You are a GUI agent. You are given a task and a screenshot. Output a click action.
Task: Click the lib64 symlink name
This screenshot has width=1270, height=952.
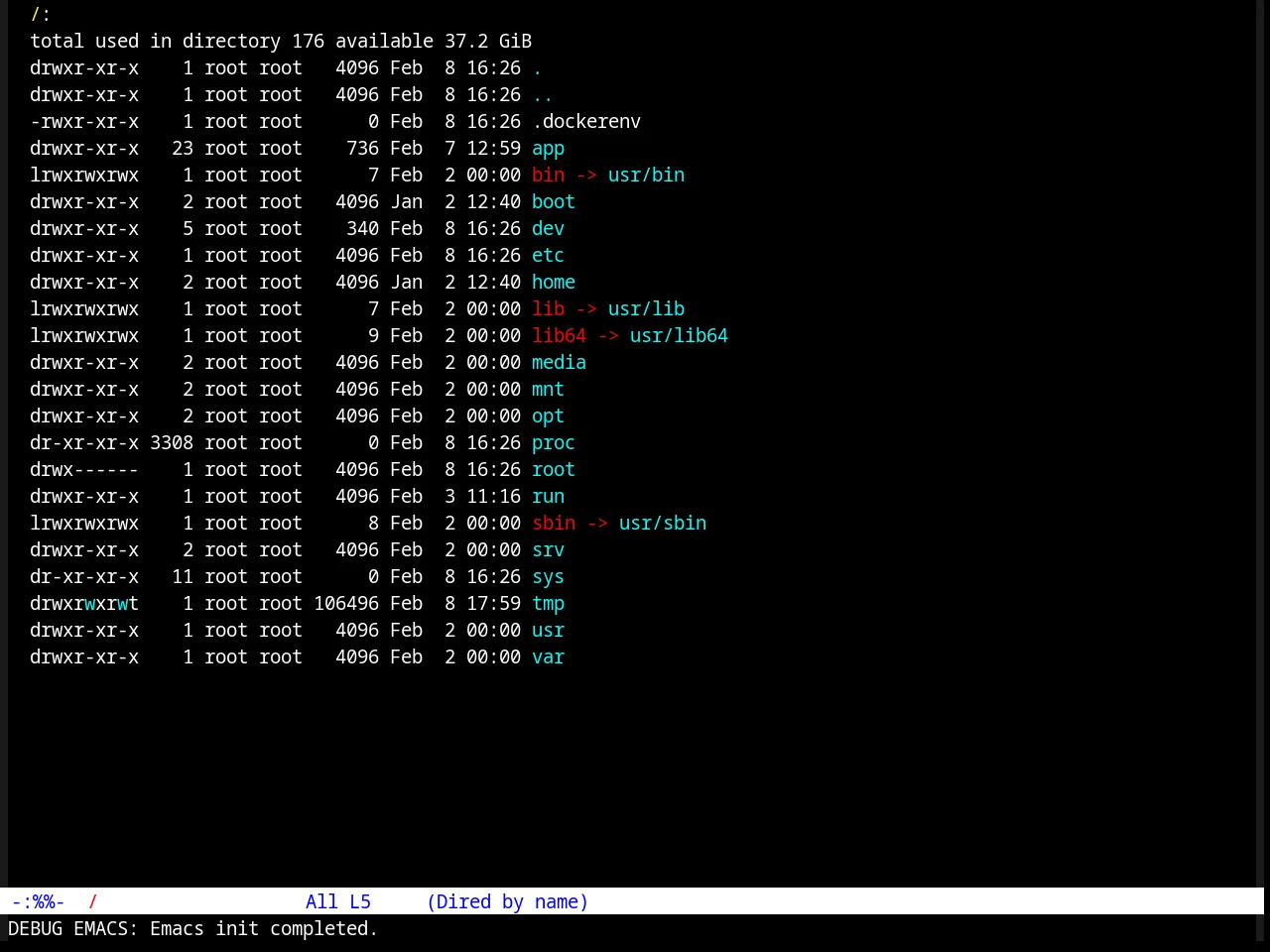559,336
